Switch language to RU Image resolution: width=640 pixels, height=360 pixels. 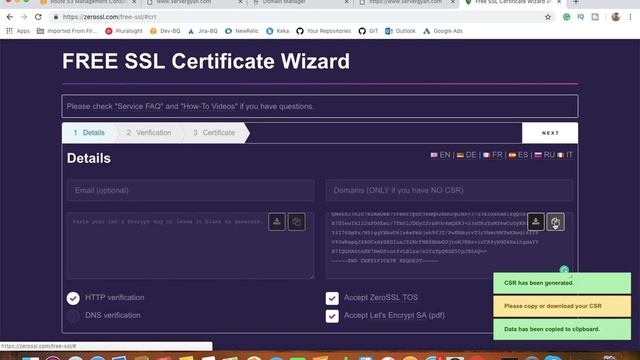[545, 155]
